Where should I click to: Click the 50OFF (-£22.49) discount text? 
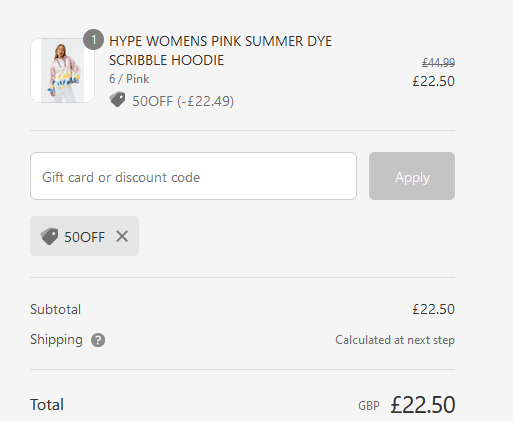pyautogui.click(x=183, y=101)
